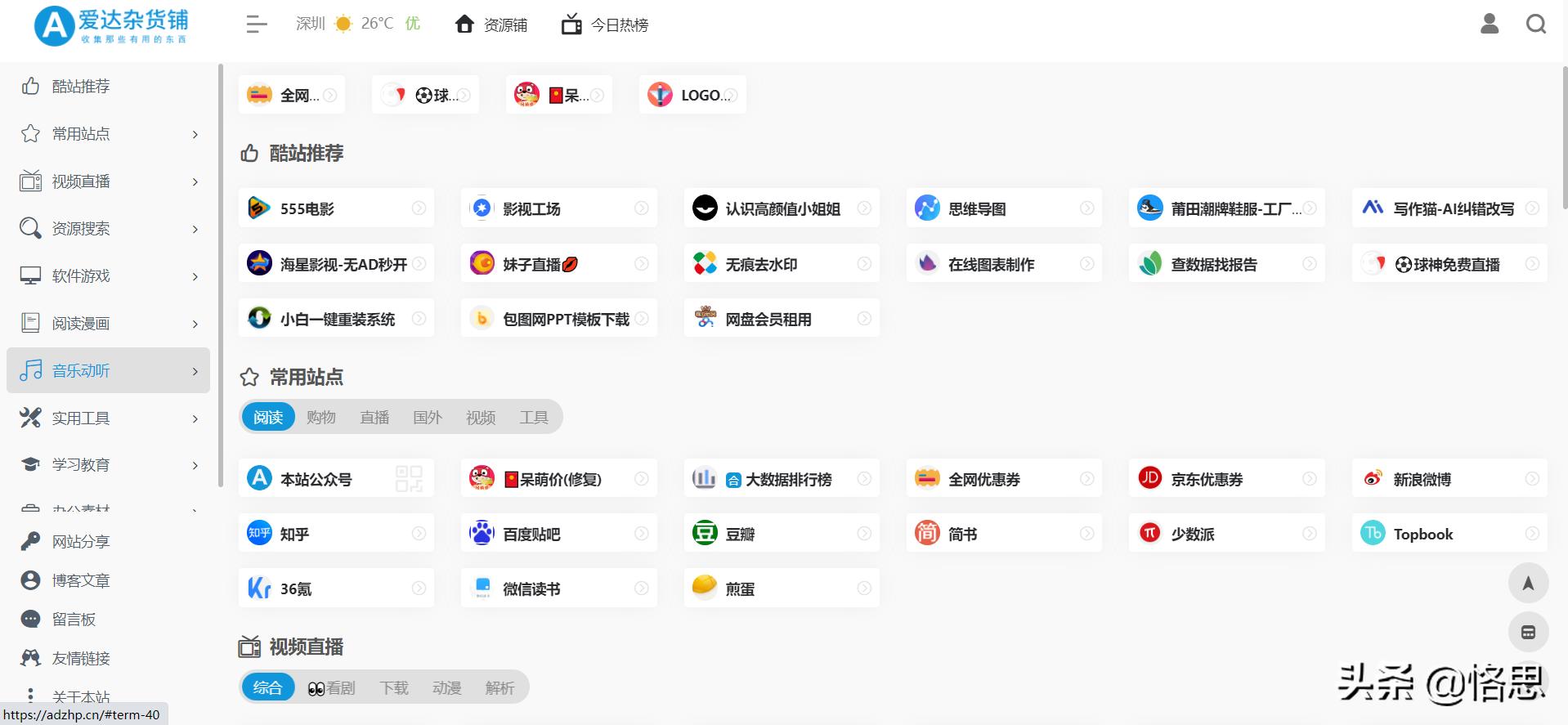Select the 看剧 tab under 视频直播
Image resolution: width=1568 pixels, height=725 pixels.
332,688
